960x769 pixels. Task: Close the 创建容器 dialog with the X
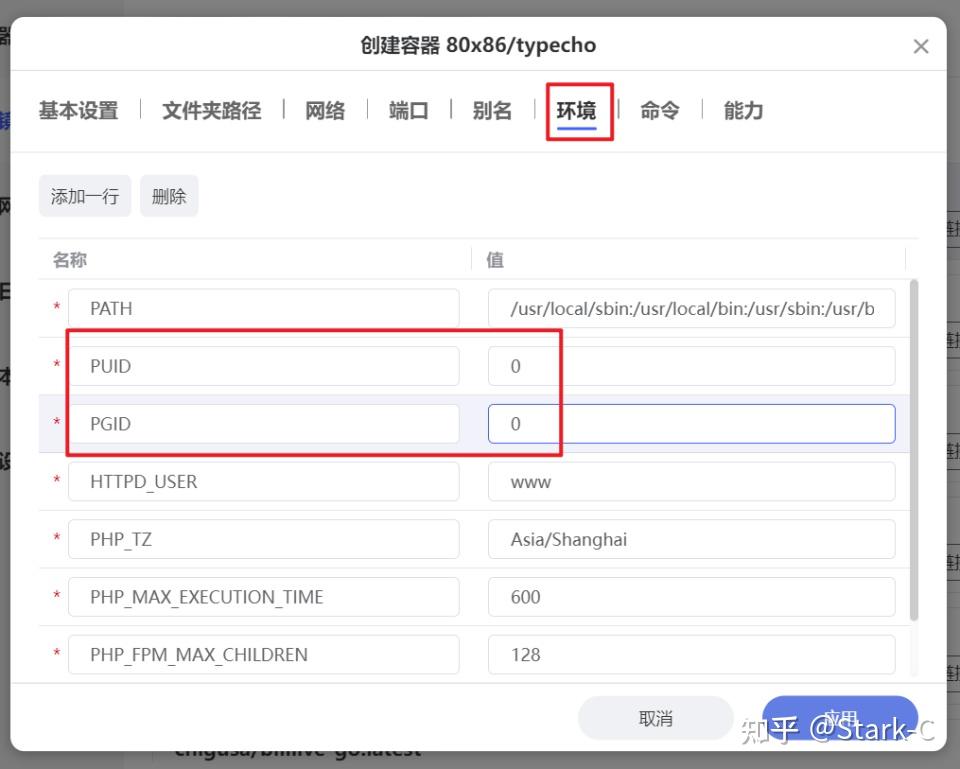[x=920, y=45]
